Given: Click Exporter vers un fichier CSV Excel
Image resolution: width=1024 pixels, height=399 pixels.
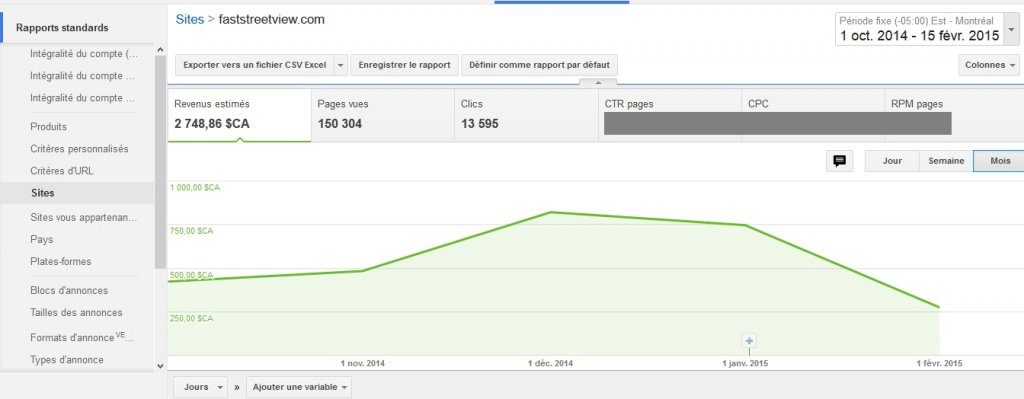Looking at the screenshot, I should coord(254,65).
